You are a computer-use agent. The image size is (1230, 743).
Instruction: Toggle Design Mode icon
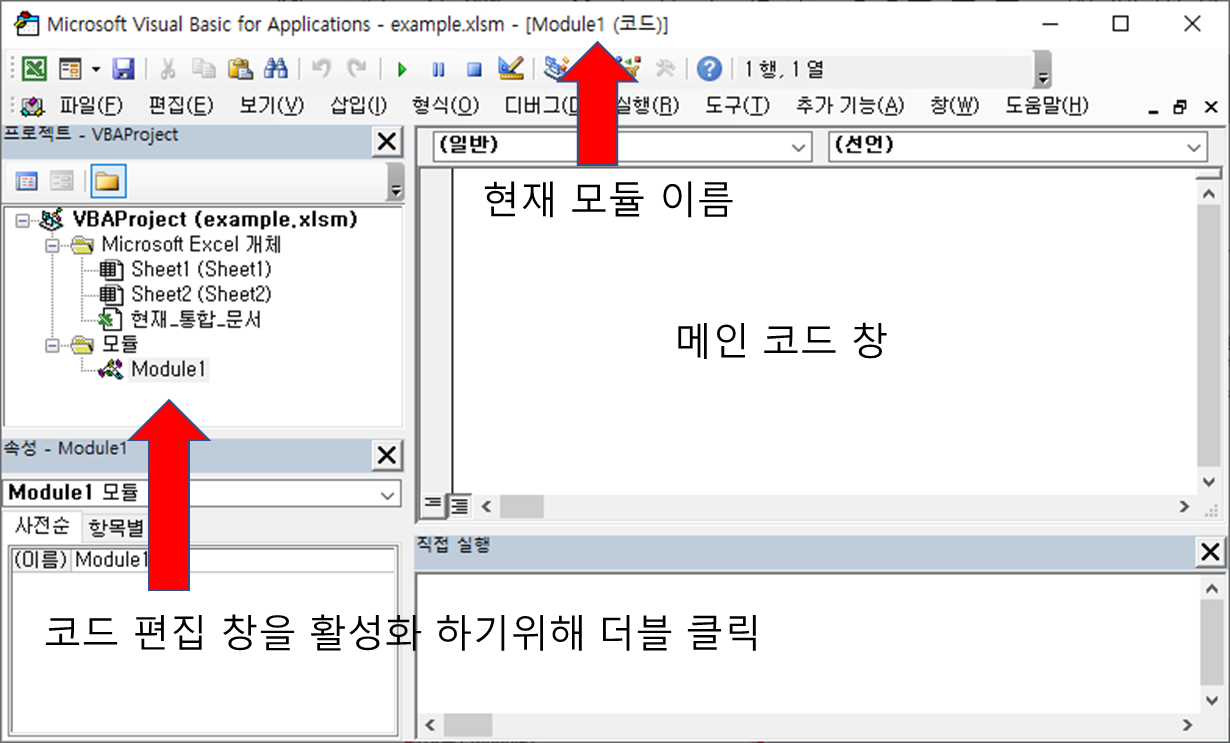coord(510,69)
